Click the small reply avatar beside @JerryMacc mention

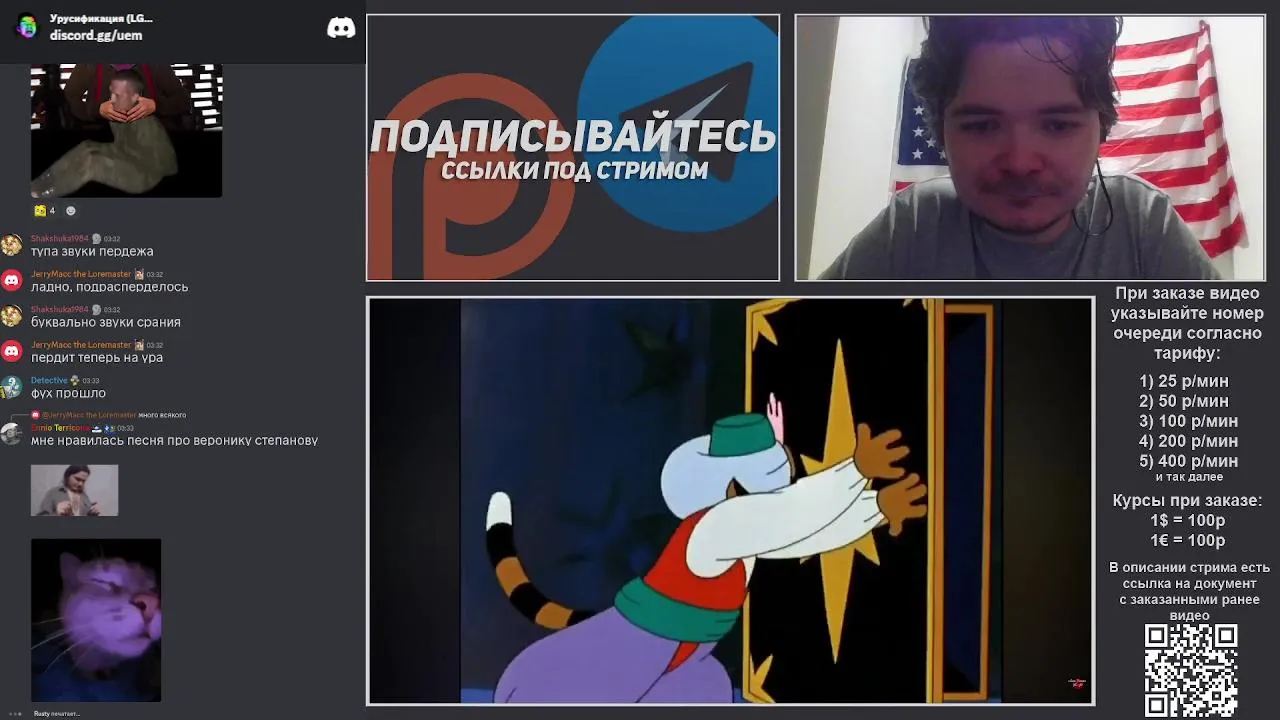35,414
